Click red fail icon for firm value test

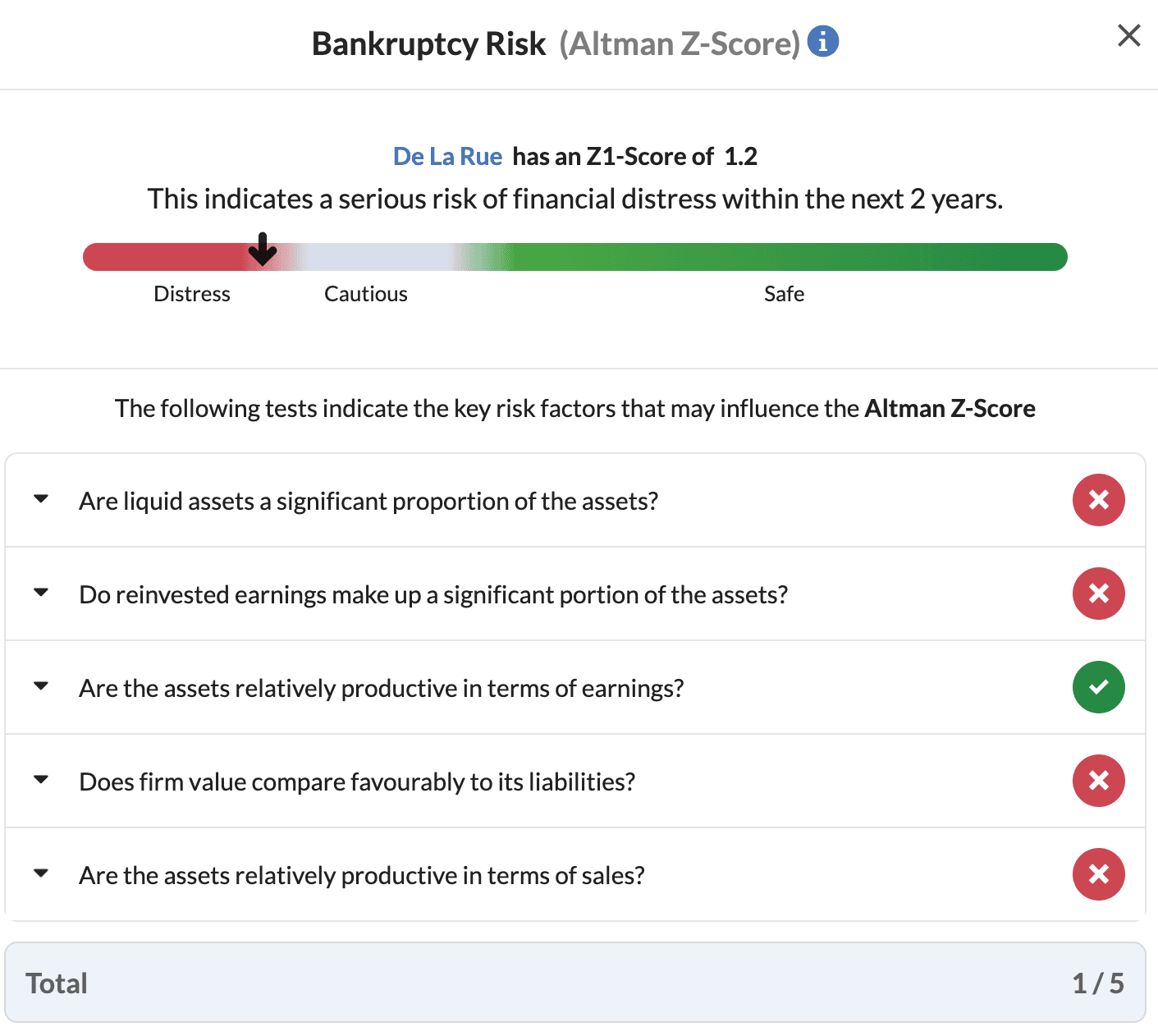click(x=1098, y=781)
